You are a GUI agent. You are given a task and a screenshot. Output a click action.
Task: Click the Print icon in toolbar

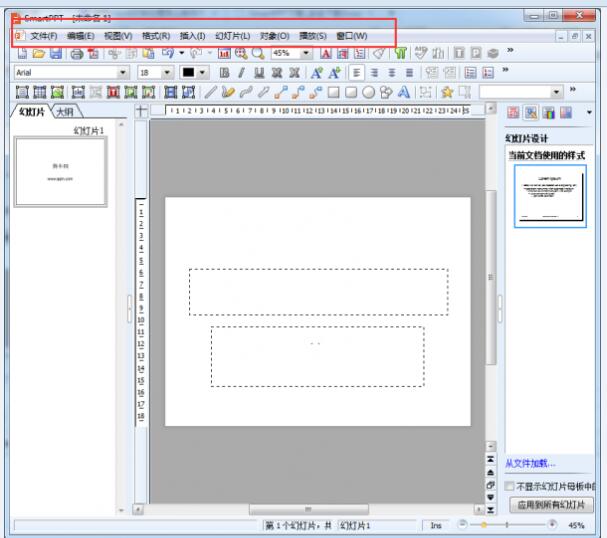(x=75, y=53)
